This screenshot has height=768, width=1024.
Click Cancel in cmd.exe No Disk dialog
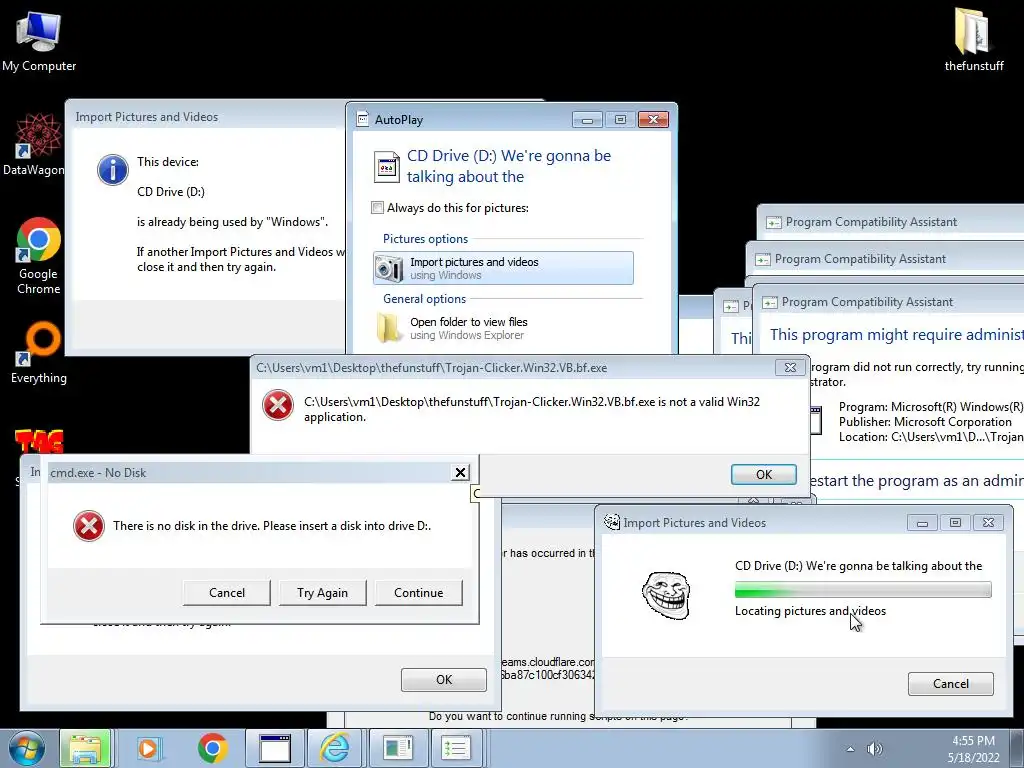coord(227,592)
